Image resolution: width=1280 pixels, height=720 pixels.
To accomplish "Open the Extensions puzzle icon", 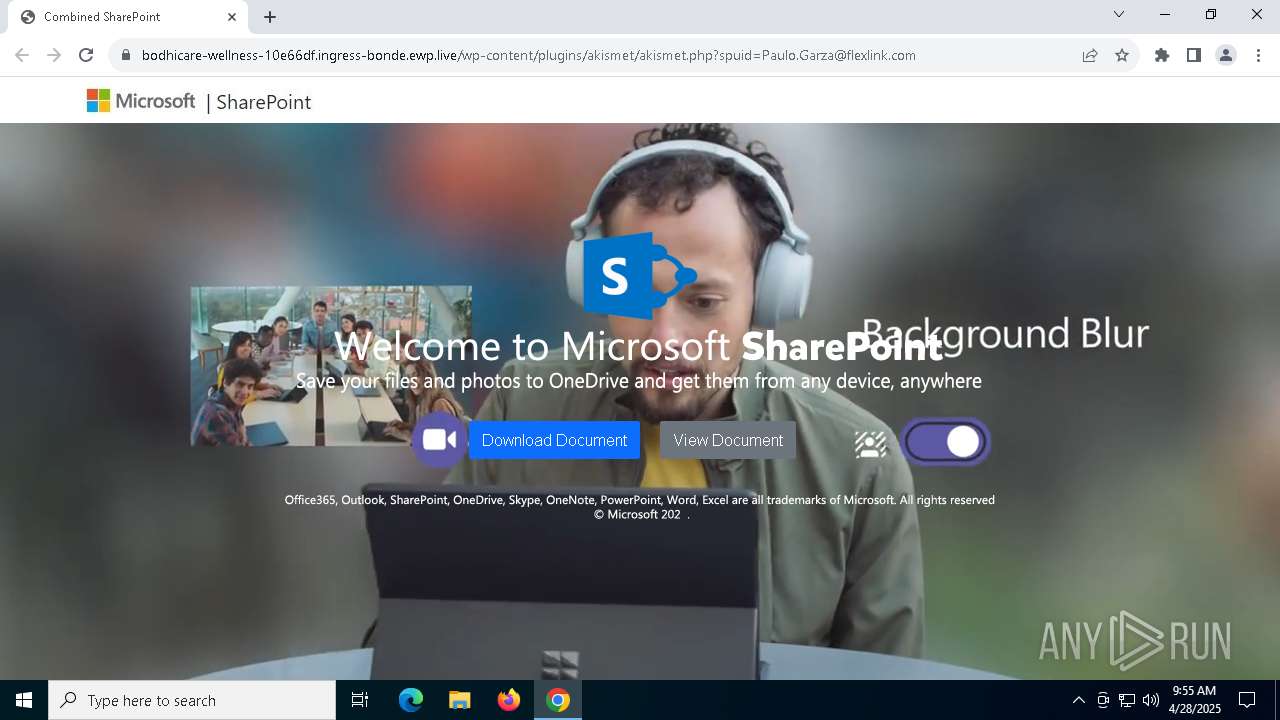I will click(x=1162, y=55).
